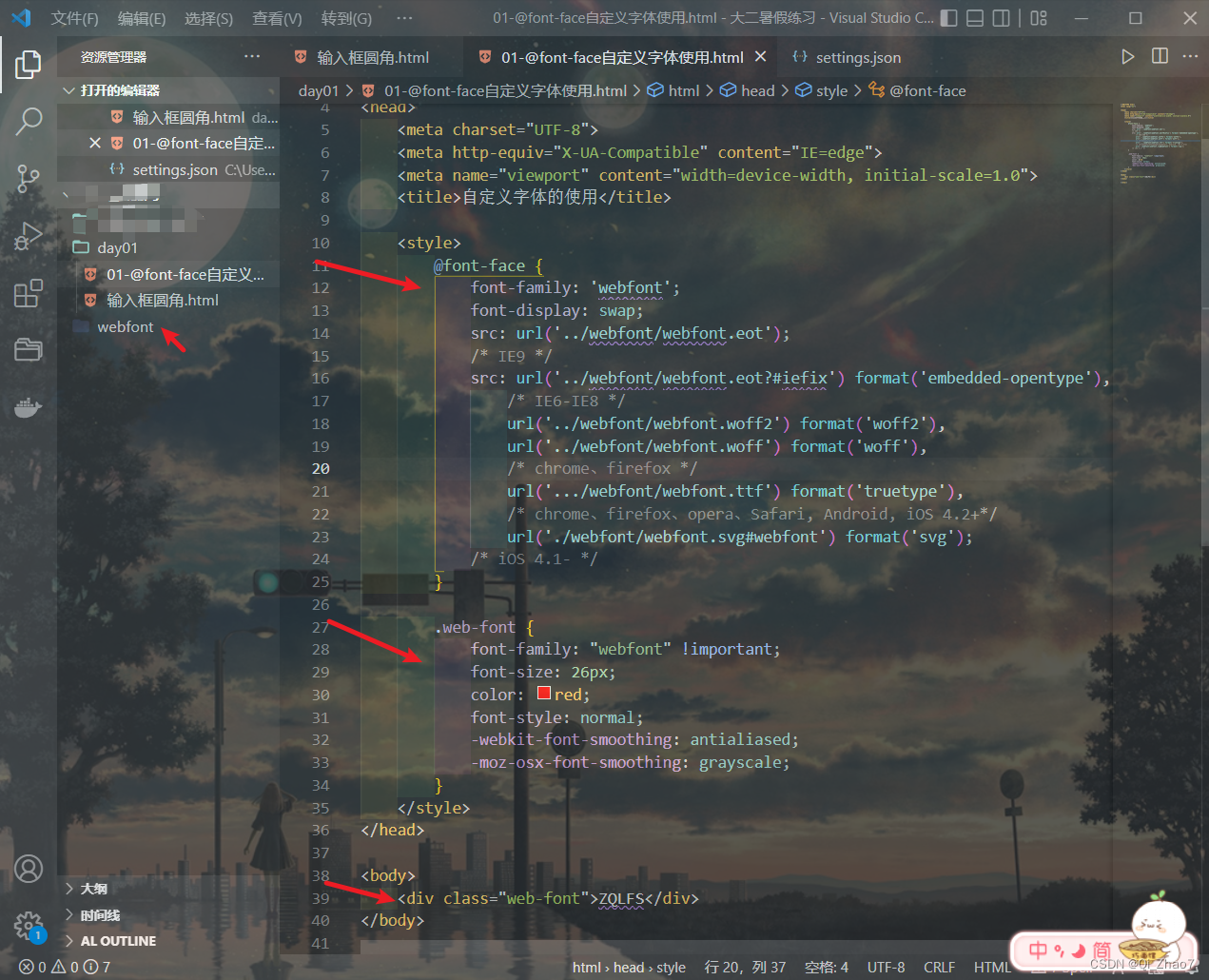Click the 资源管理器 panel title
The height and width of the screenshot is (980, 1209).
click(113, 57)
